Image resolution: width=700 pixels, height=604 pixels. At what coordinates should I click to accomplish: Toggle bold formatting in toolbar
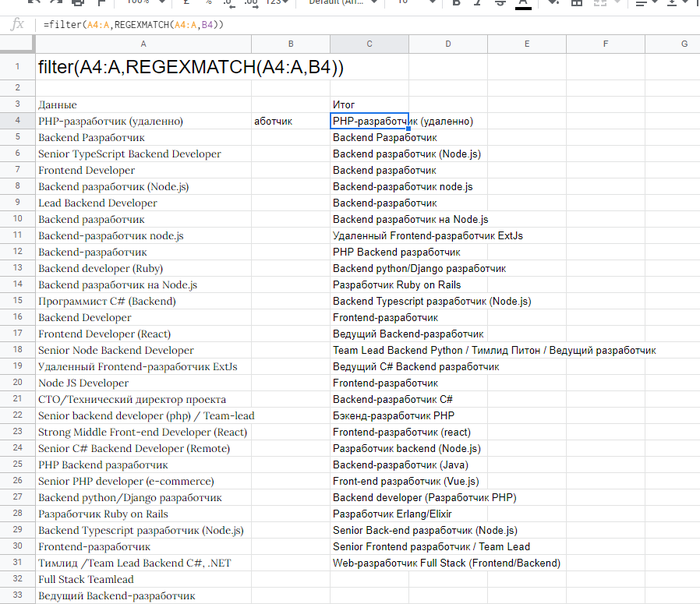tap(456, 3)
